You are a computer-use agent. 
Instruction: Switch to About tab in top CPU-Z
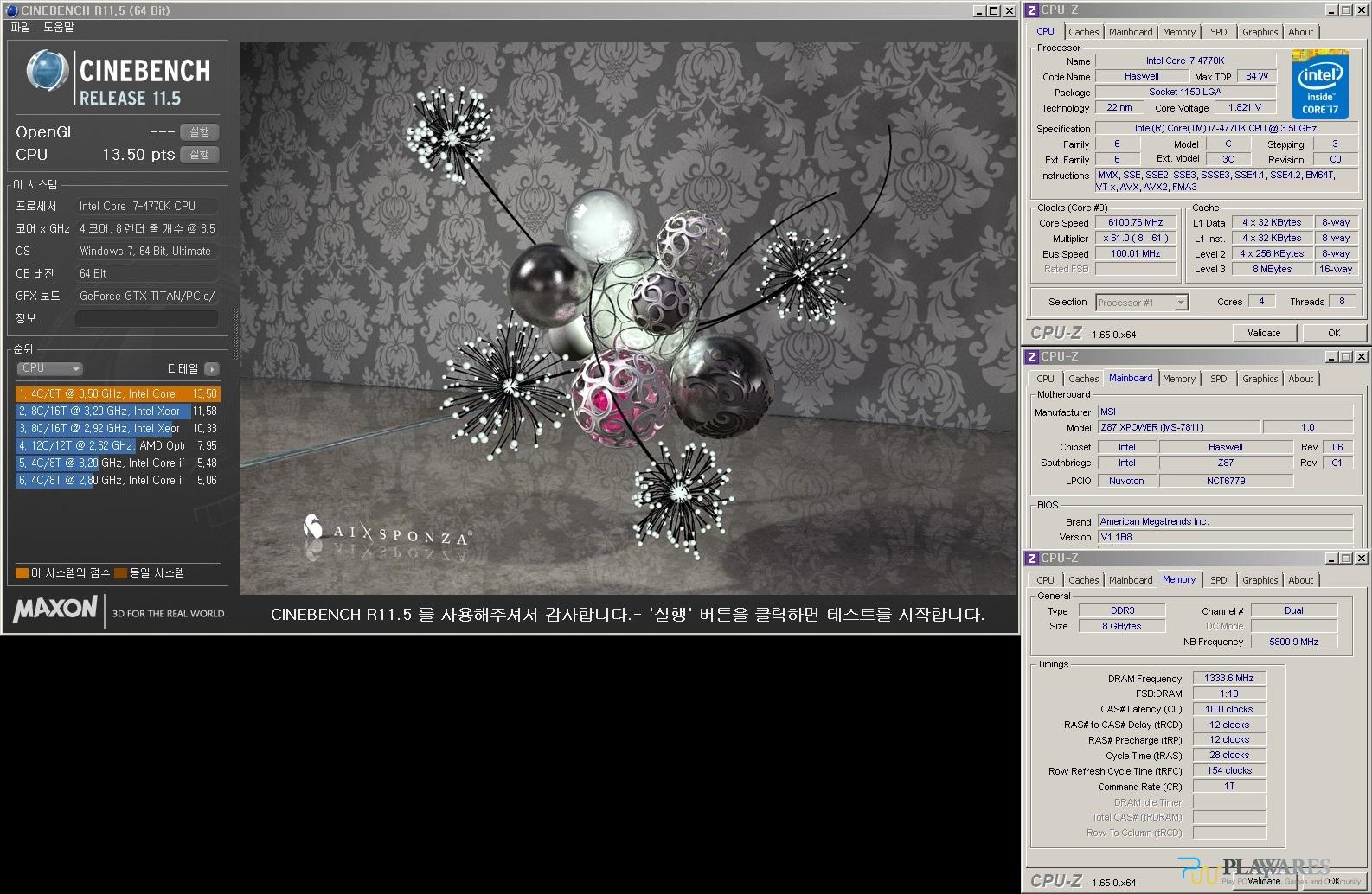[x=1300, y=32]
